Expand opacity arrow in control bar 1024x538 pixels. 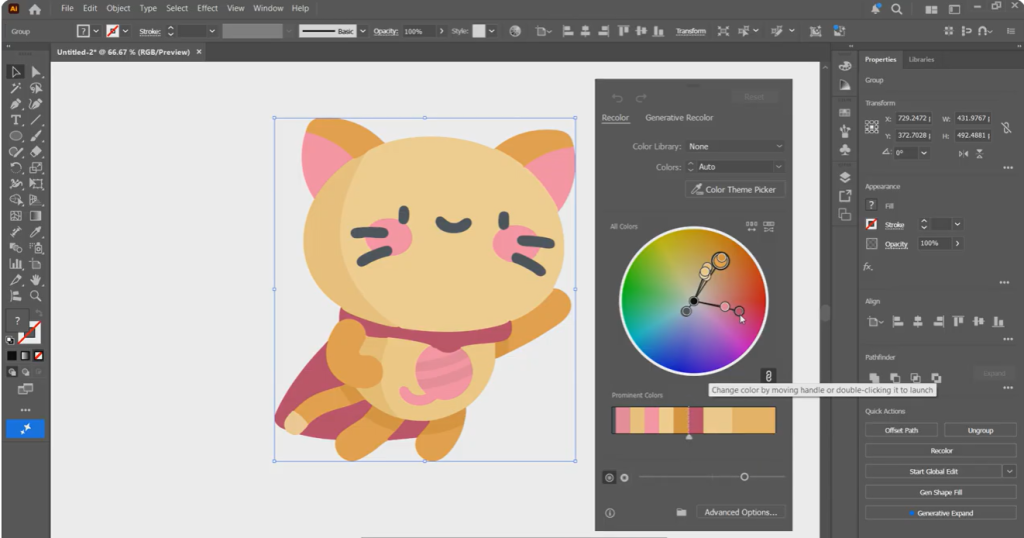pyautogui.click(x=441, y=31)
